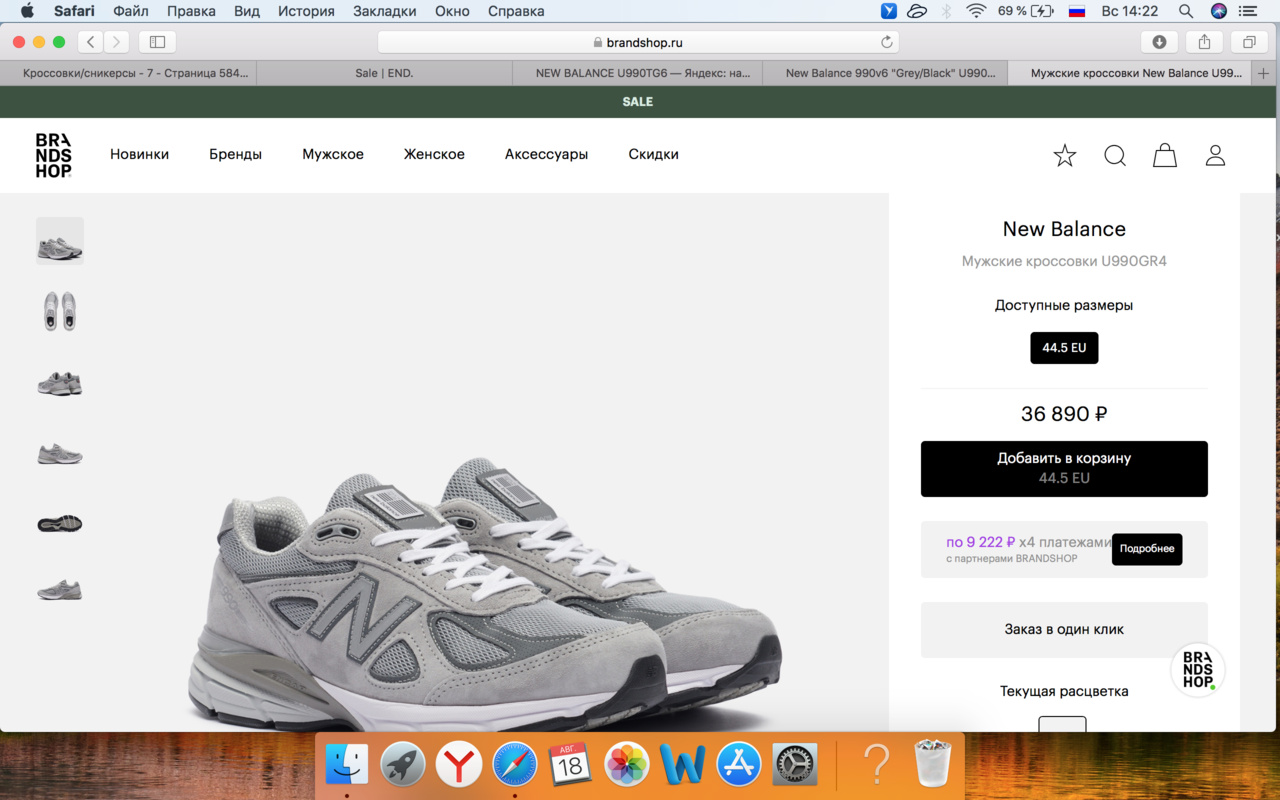This screenshot has height=800, width=1280.
Task: Go to BRANDSHOP logo home link
Action: 54,155
